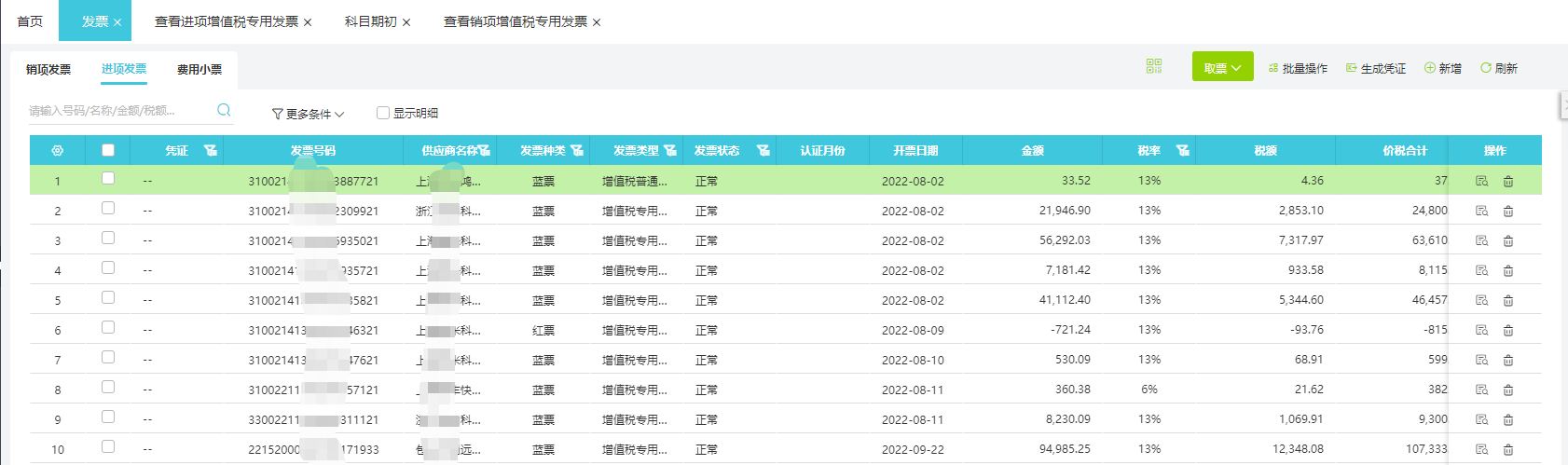
Task: Click 生成凭证 button
Action: (x=1376, y=68)
